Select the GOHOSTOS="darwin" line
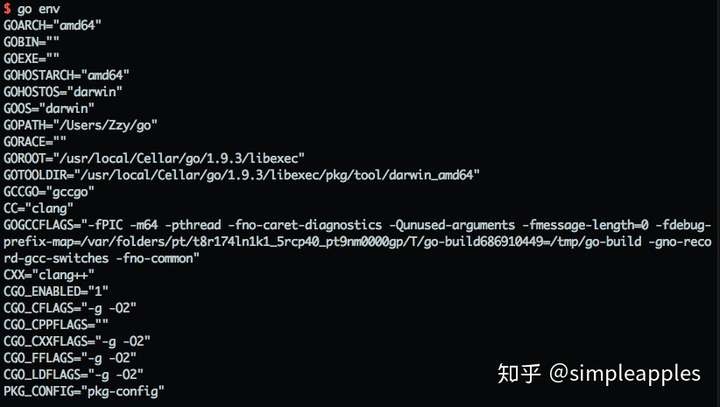720x407 pixels. pyautogui.click(x=63, y=91)
